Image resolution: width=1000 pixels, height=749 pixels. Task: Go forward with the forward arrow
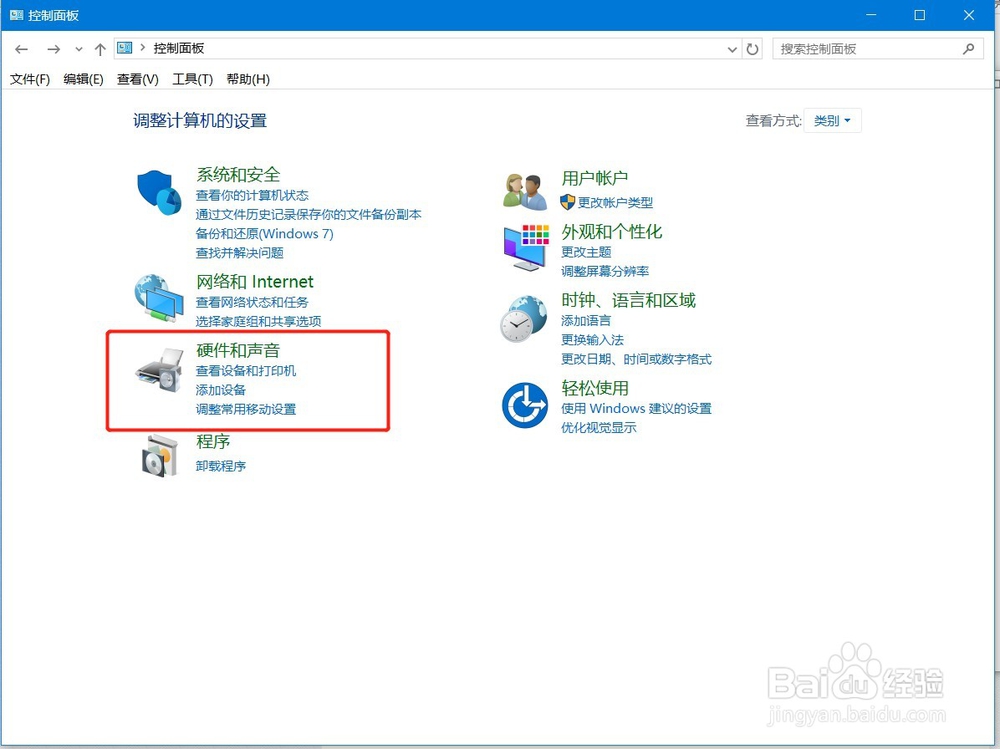[x=54, y=49]
